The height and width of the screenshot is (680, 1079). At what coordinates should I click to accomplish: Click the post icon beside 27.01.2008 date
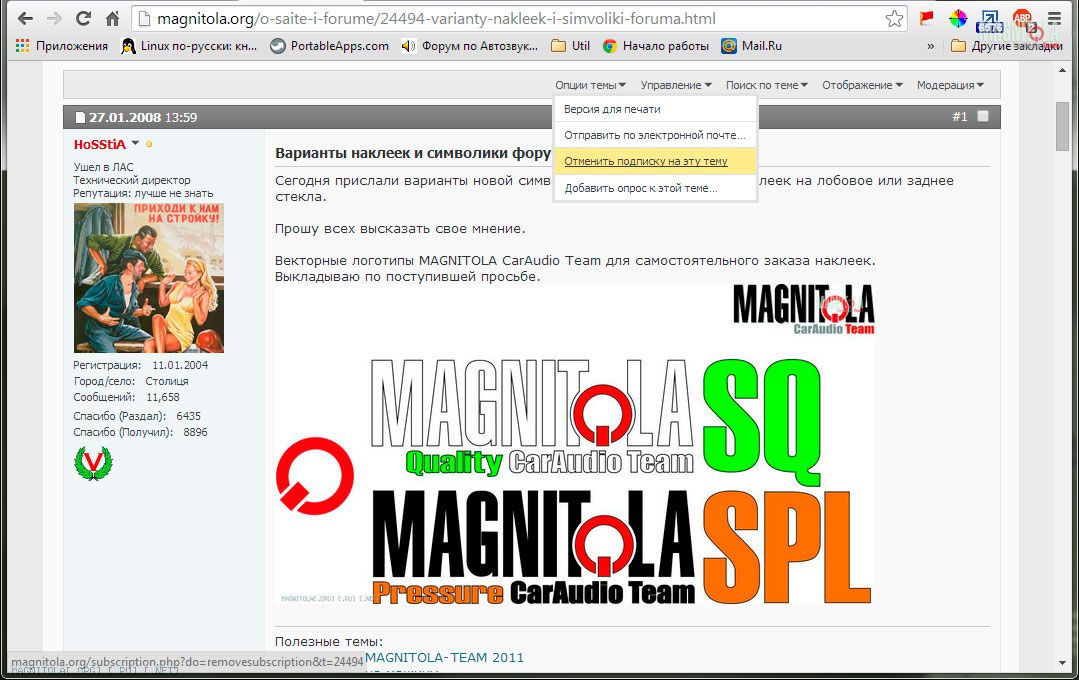coord(80,118)
